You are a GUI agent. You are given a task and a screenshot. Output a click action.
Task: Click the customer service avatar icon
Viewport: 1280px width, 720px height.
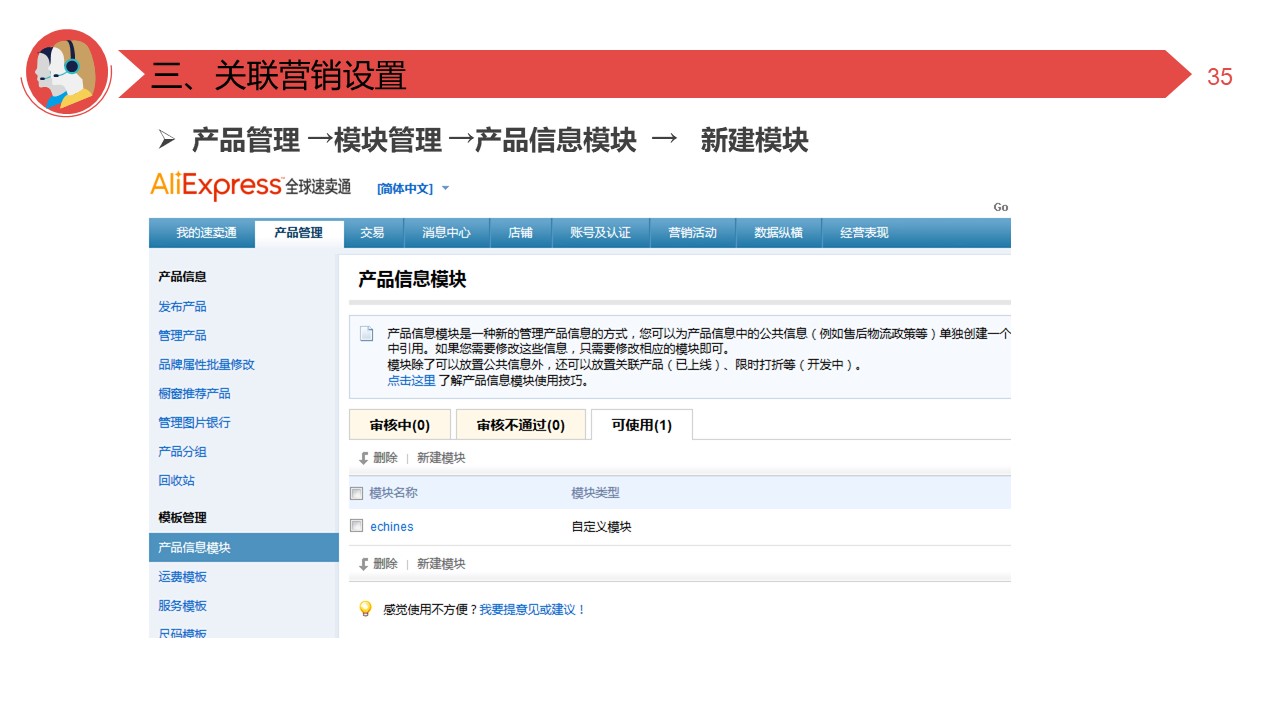(x=66, y=73)
